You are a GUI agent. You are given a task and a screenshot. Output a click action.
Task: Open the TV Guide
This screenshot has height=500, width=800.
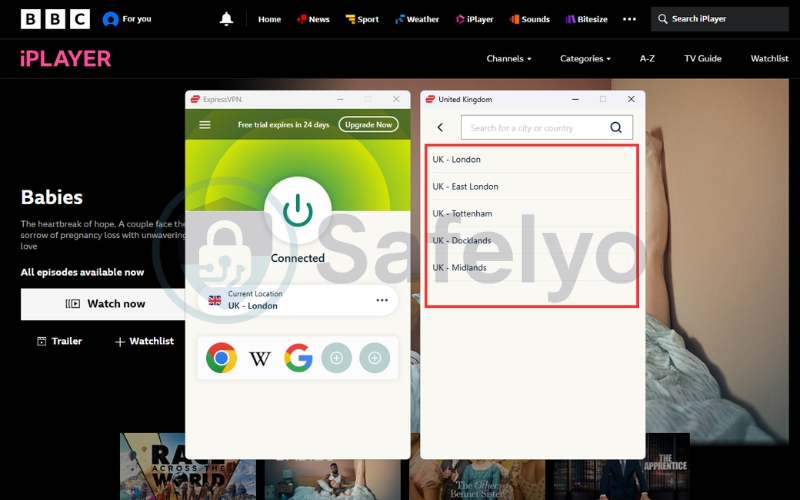tap(703, 59)
